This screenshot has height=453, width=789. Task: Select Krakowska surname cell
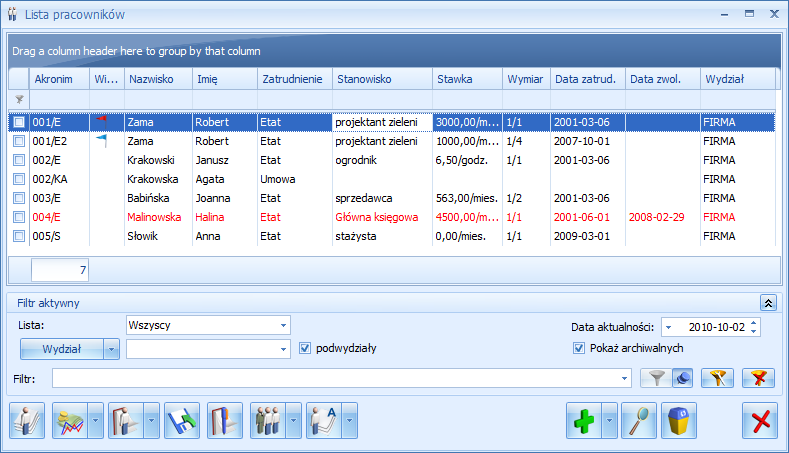(158, 179)
